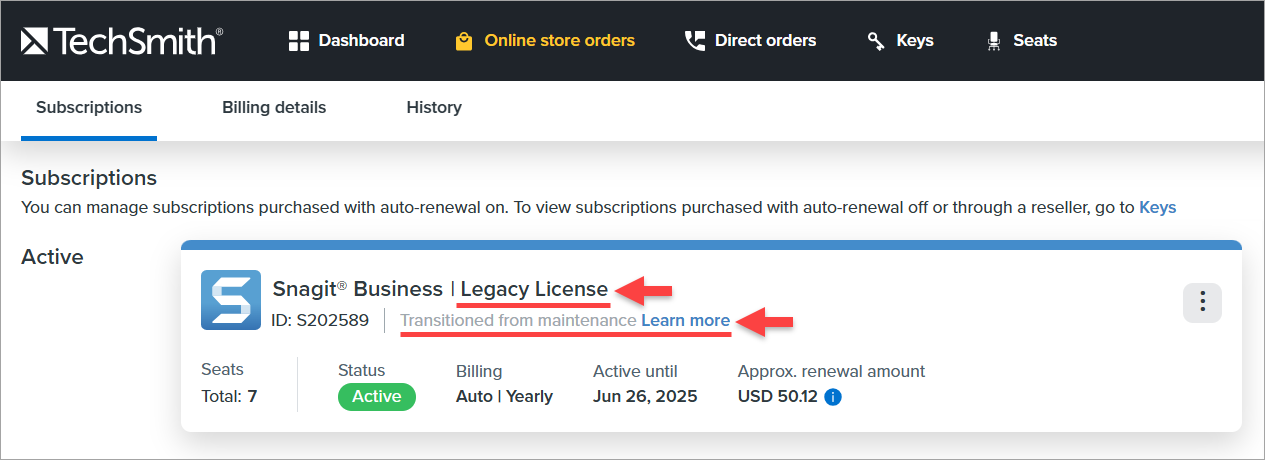This screenshot has width=1265, height=460.
Task: Click the Keys link in description
Action: point(1158,208)
